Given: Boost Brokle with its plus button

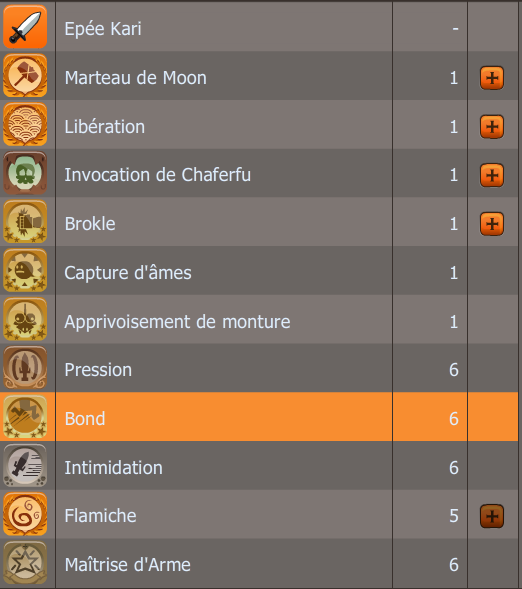Looking at the screenshot, I should coord(492,224).
